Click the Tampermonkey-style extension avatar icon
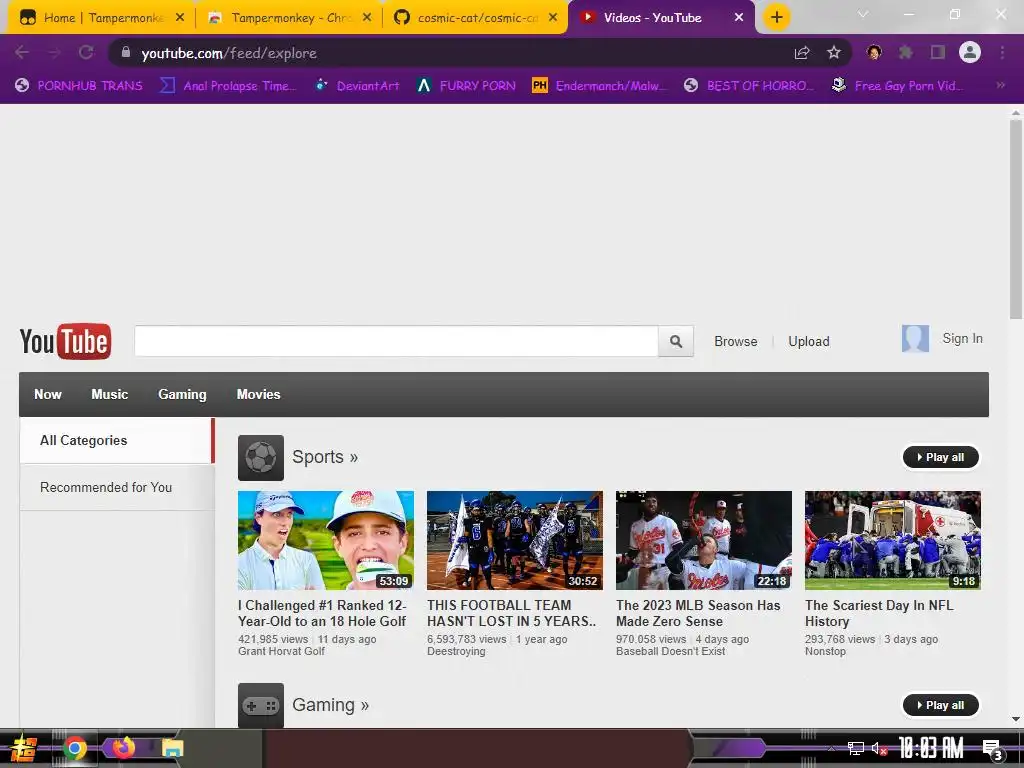1024x768 pixels. [874, 52]
